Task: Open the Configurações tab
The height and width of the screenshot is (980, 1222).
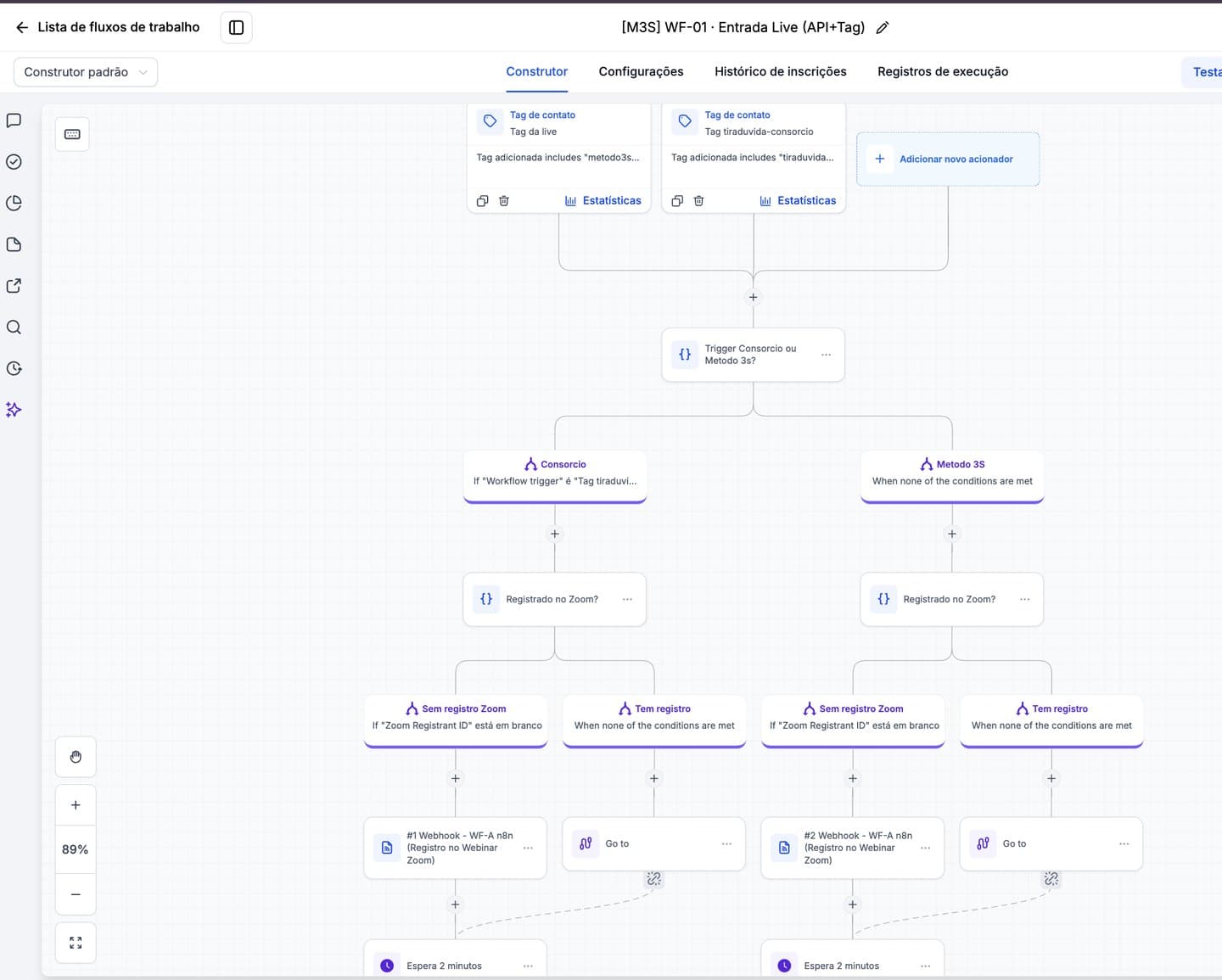Action: point(641,72)
